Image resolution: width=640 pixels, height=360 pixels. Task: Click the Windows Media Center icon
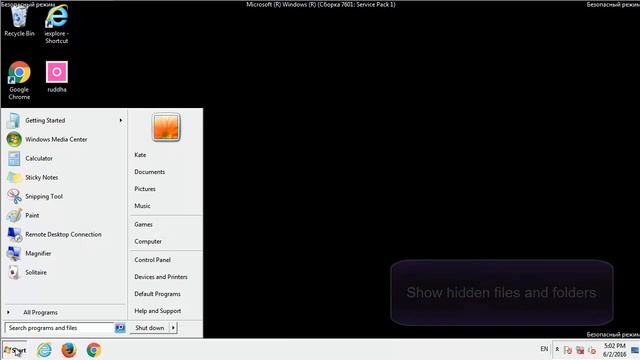point(14,140)
